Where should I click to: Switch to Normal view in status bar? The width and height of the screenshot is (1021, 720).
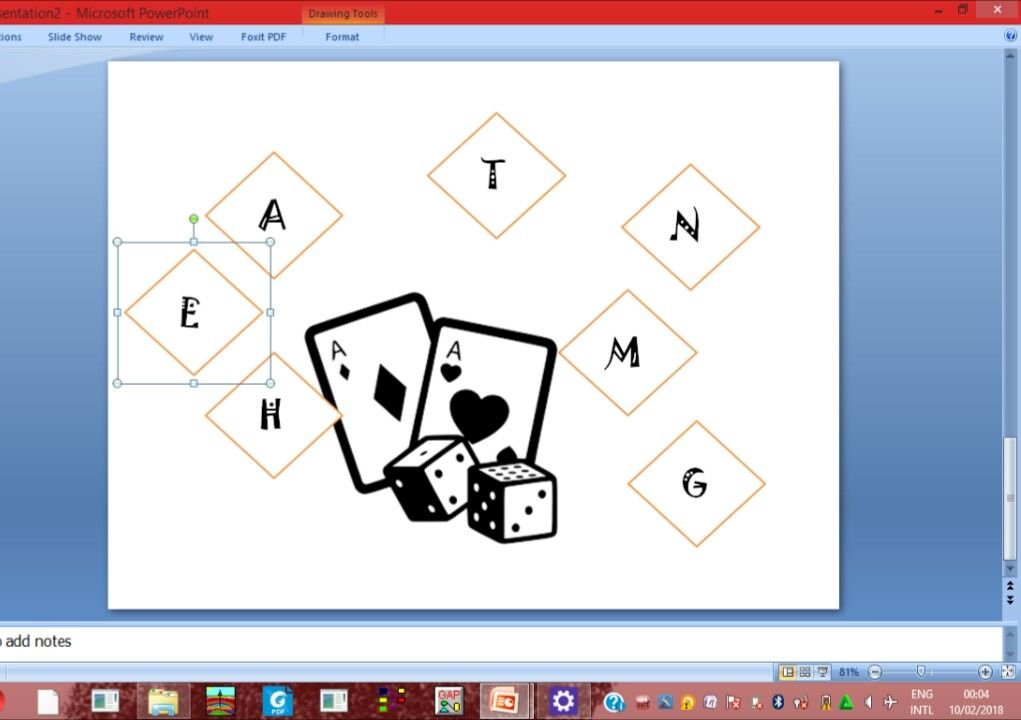coord(787,671)
